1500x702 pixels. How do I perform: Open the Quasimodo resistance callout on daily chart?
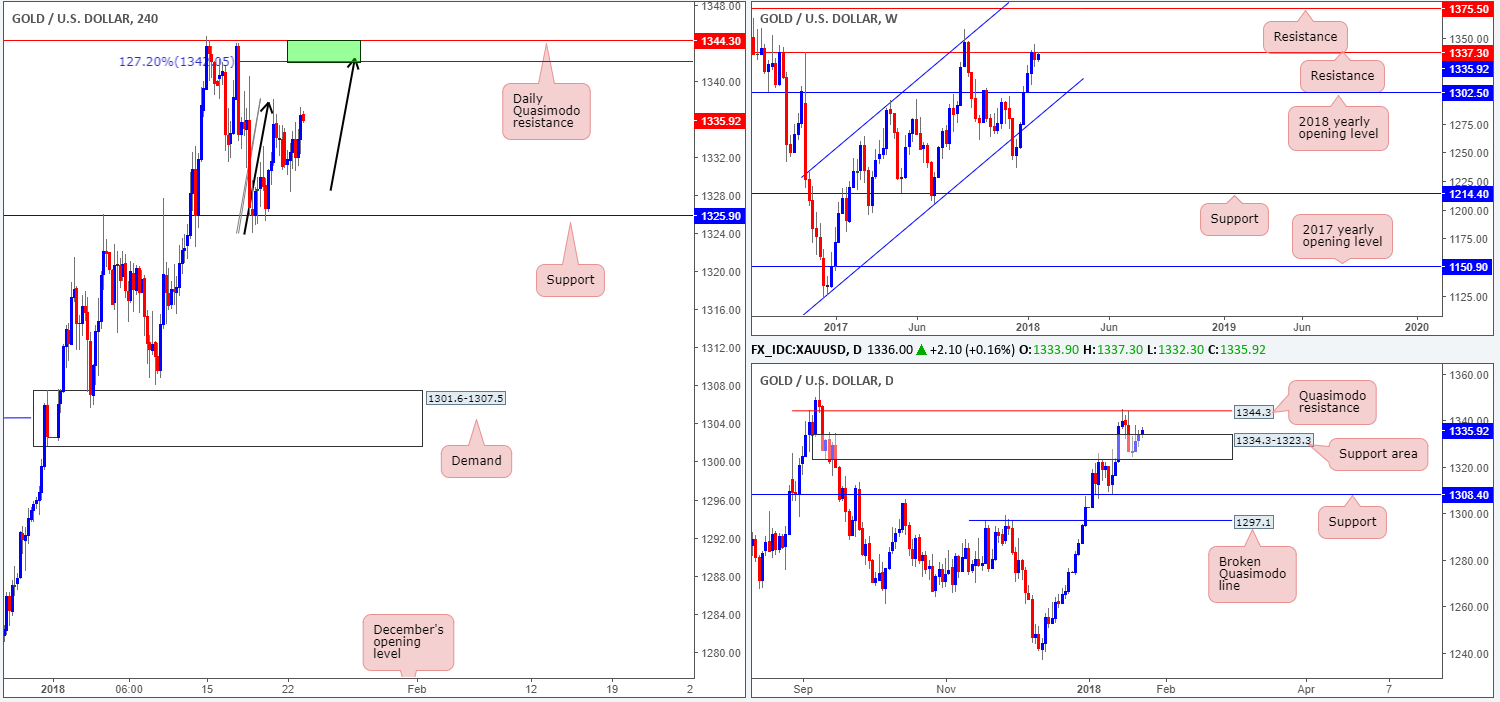[x=1333, y=402]
